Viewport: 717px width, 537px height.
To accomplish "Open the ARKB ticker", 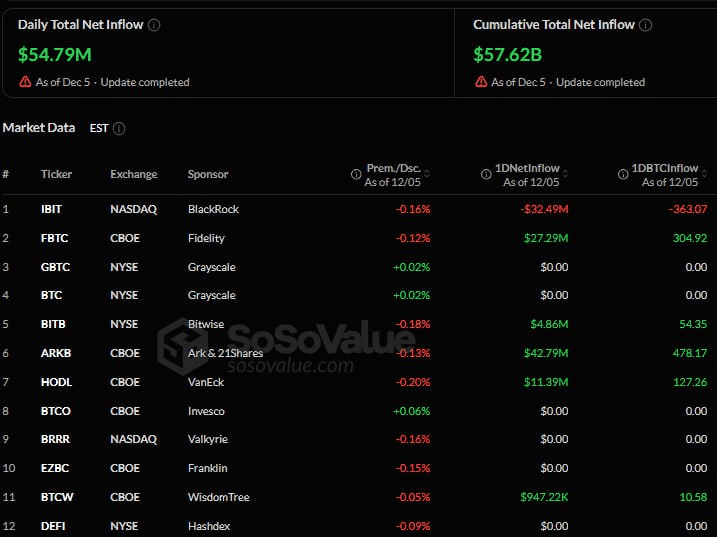I will [56, 353].
